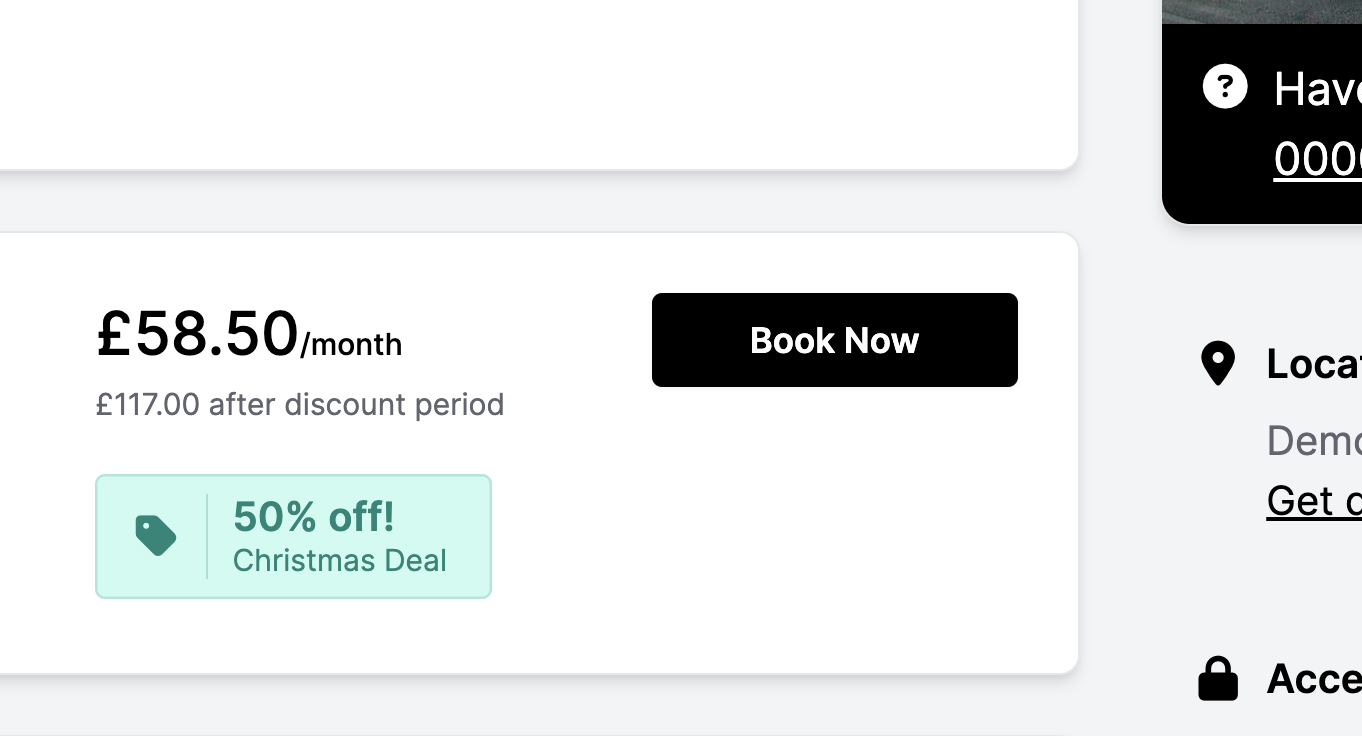This screenshot has width=1362, height=736.
Task: Click the 50% off! discount text
Action: click(x=313, y=517)
